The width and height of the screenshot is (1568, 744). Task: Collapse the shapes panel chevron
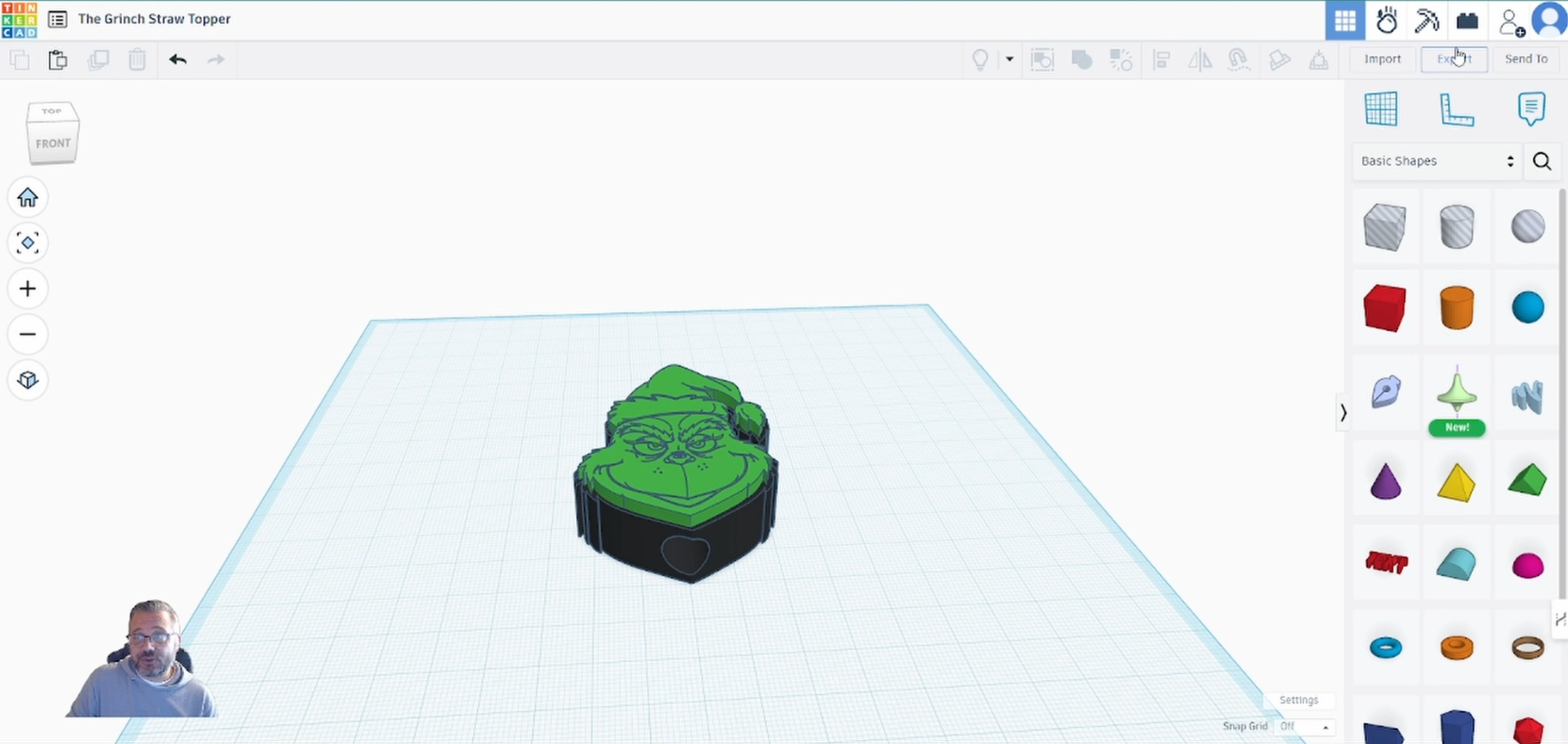(x=1343, y=413)
